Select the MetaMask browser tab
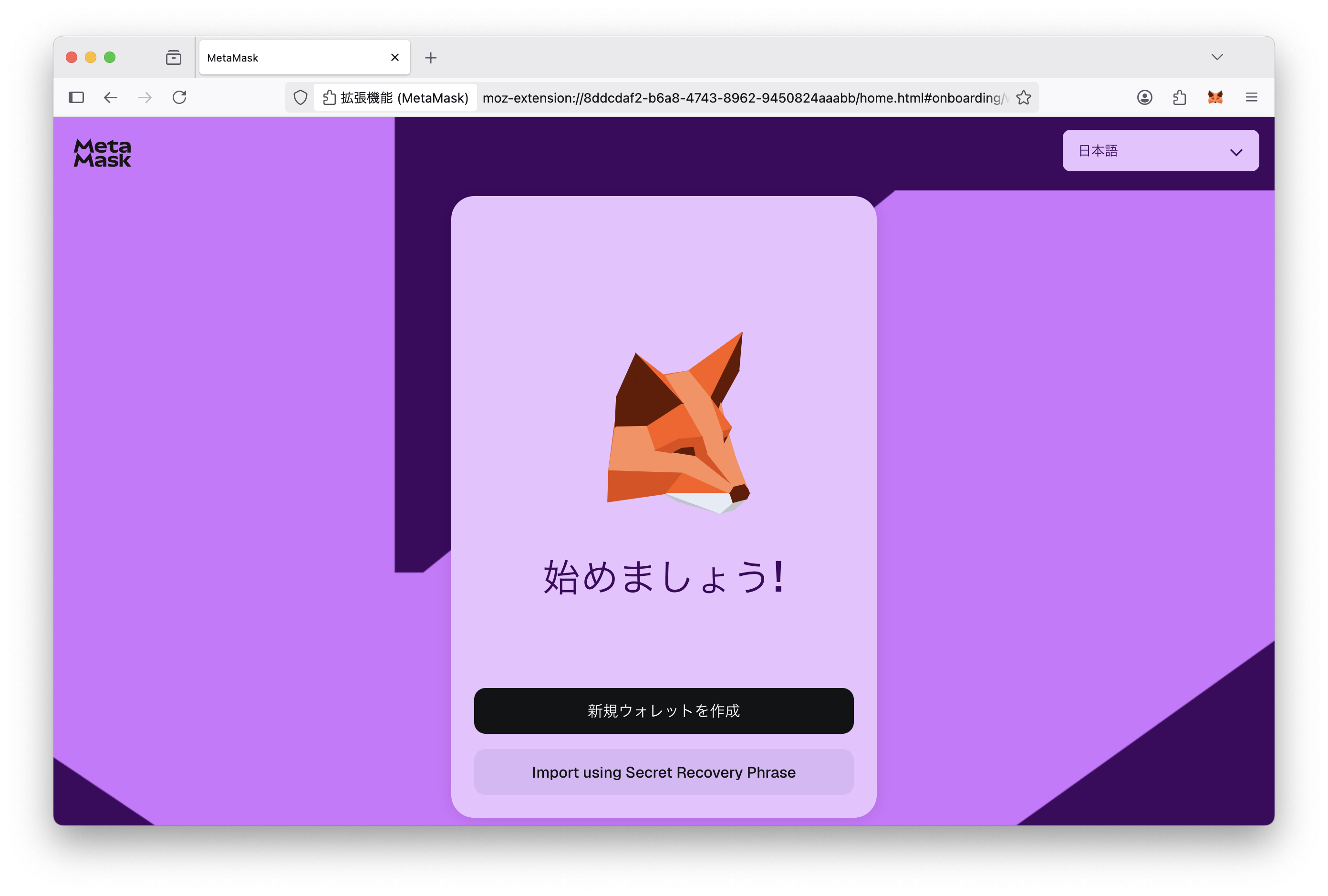Image resolution: width=1328 pixels, height=896 pixels. [x=304, y=58]
